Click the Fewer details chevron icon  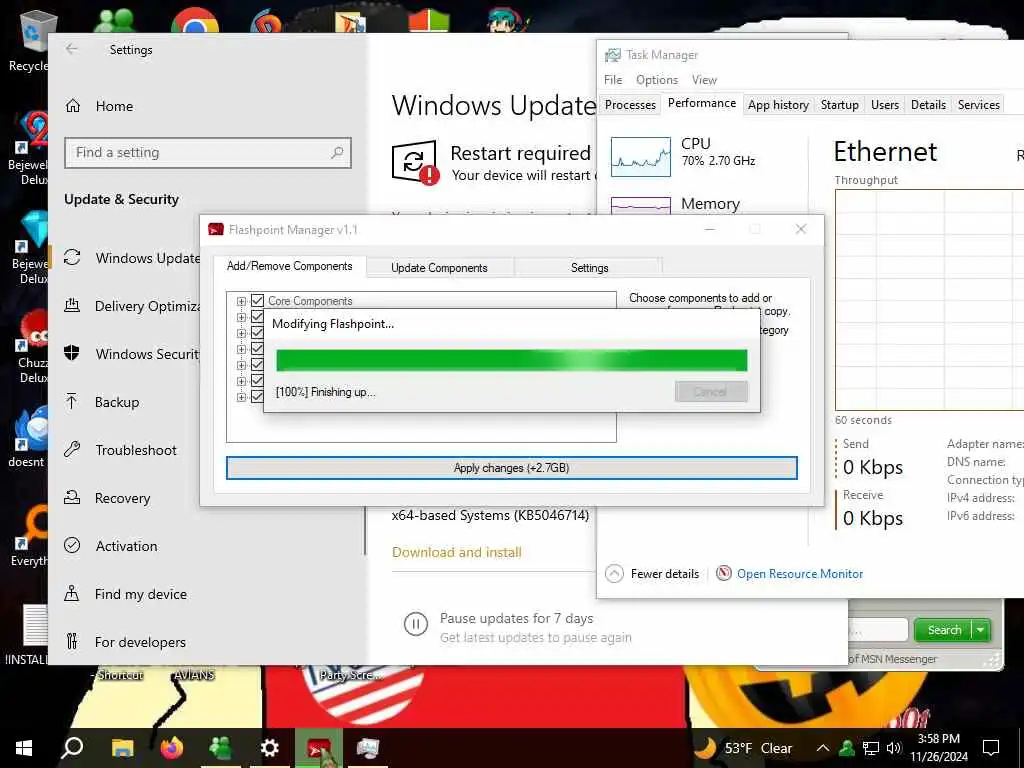pyautogui.click(x=614, y=574)
